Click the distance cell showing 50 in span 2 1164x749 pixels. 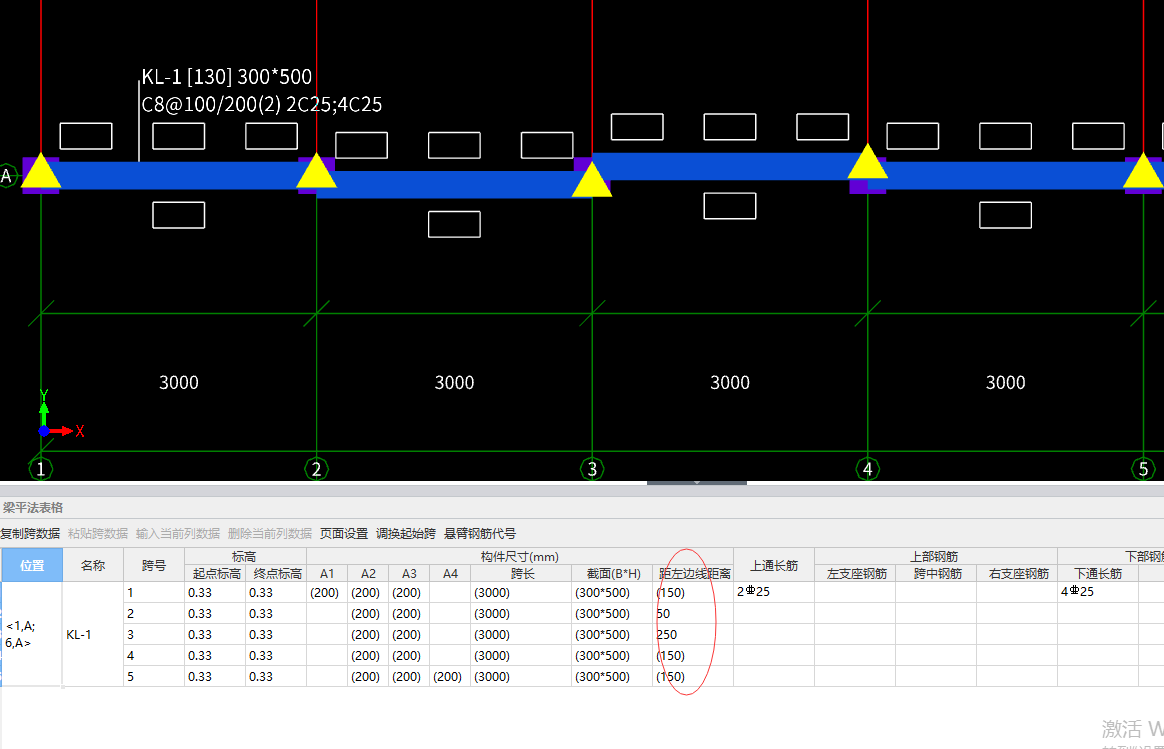point(694,614)
